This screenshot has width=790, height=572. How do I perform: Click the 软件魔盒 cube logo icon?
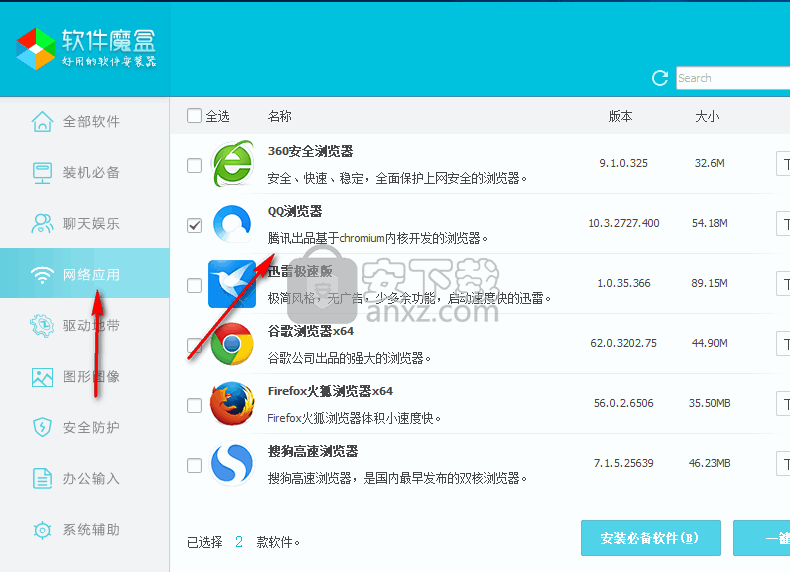pyautogui.click(x=36, y=48)
